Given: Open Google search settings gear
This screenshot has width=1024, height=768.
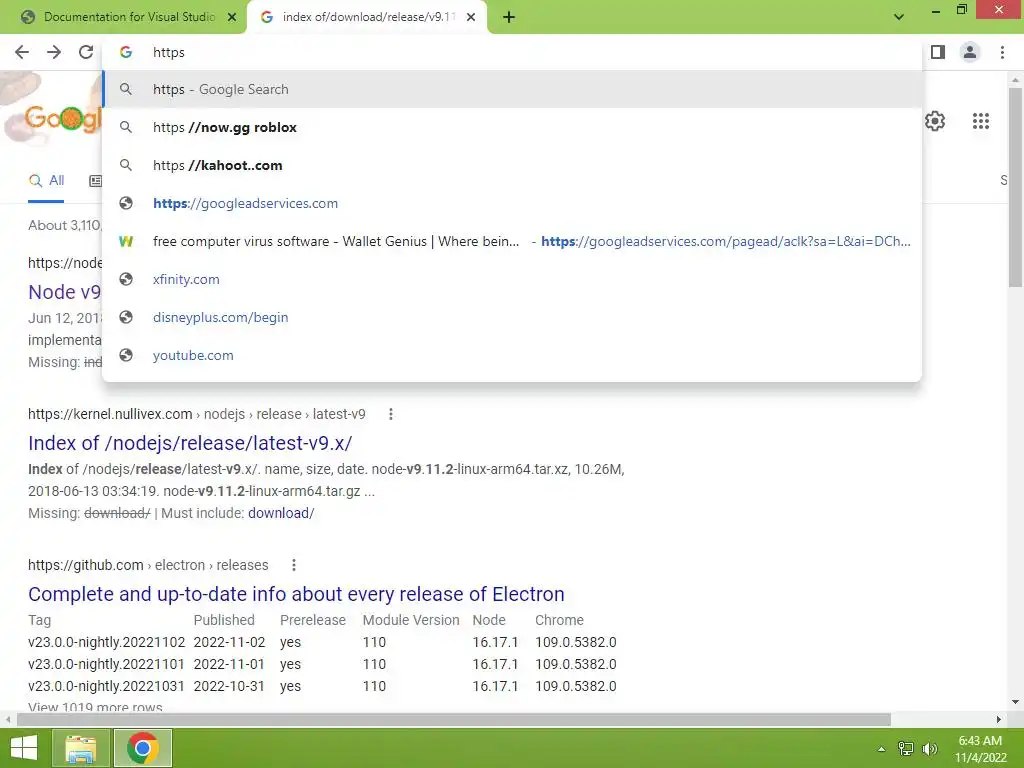Looking at the screenshot, I should click(935, 121).
